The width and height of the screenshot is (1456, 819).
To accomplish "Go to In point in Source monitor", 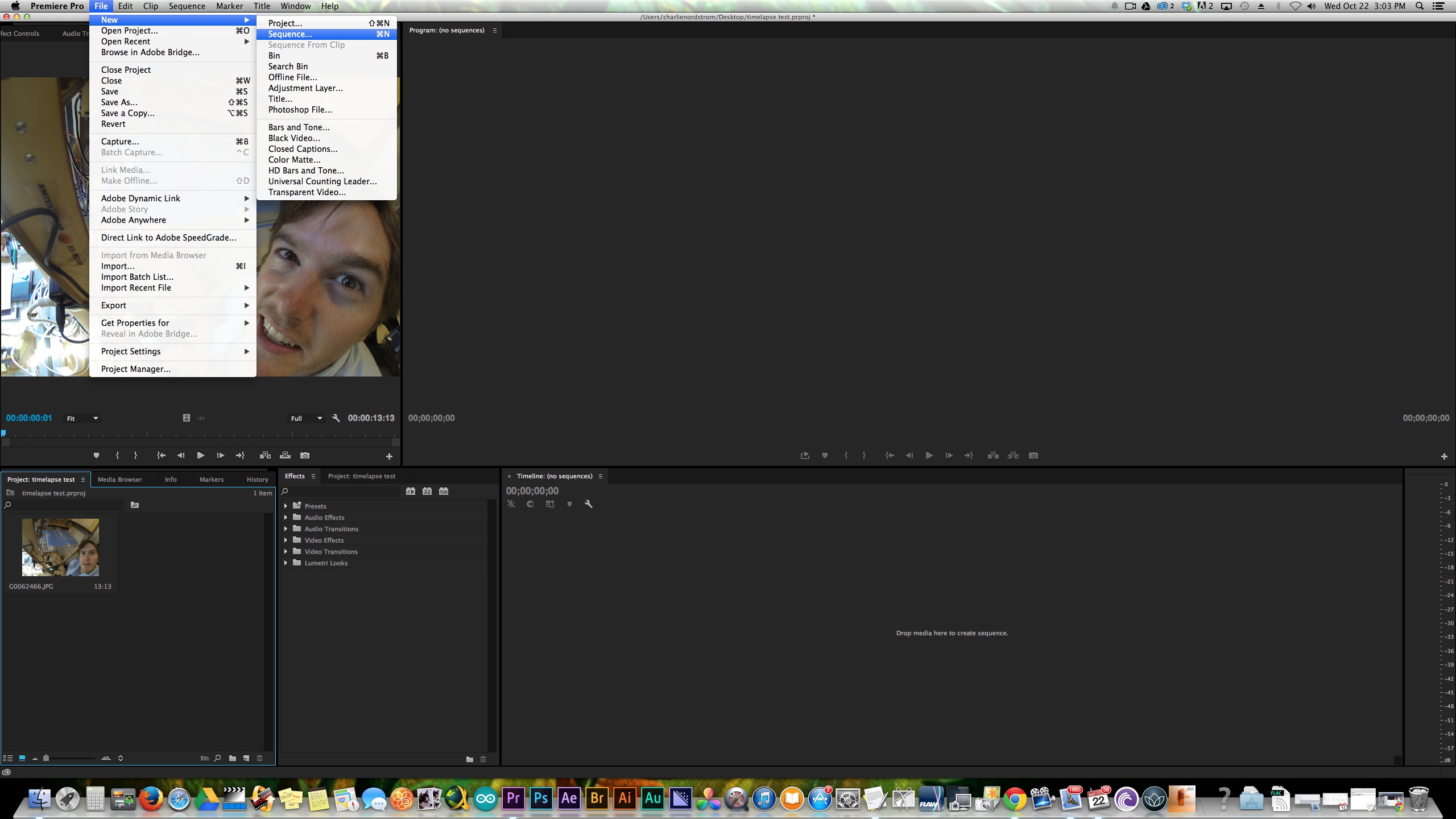I will (162, 456).
